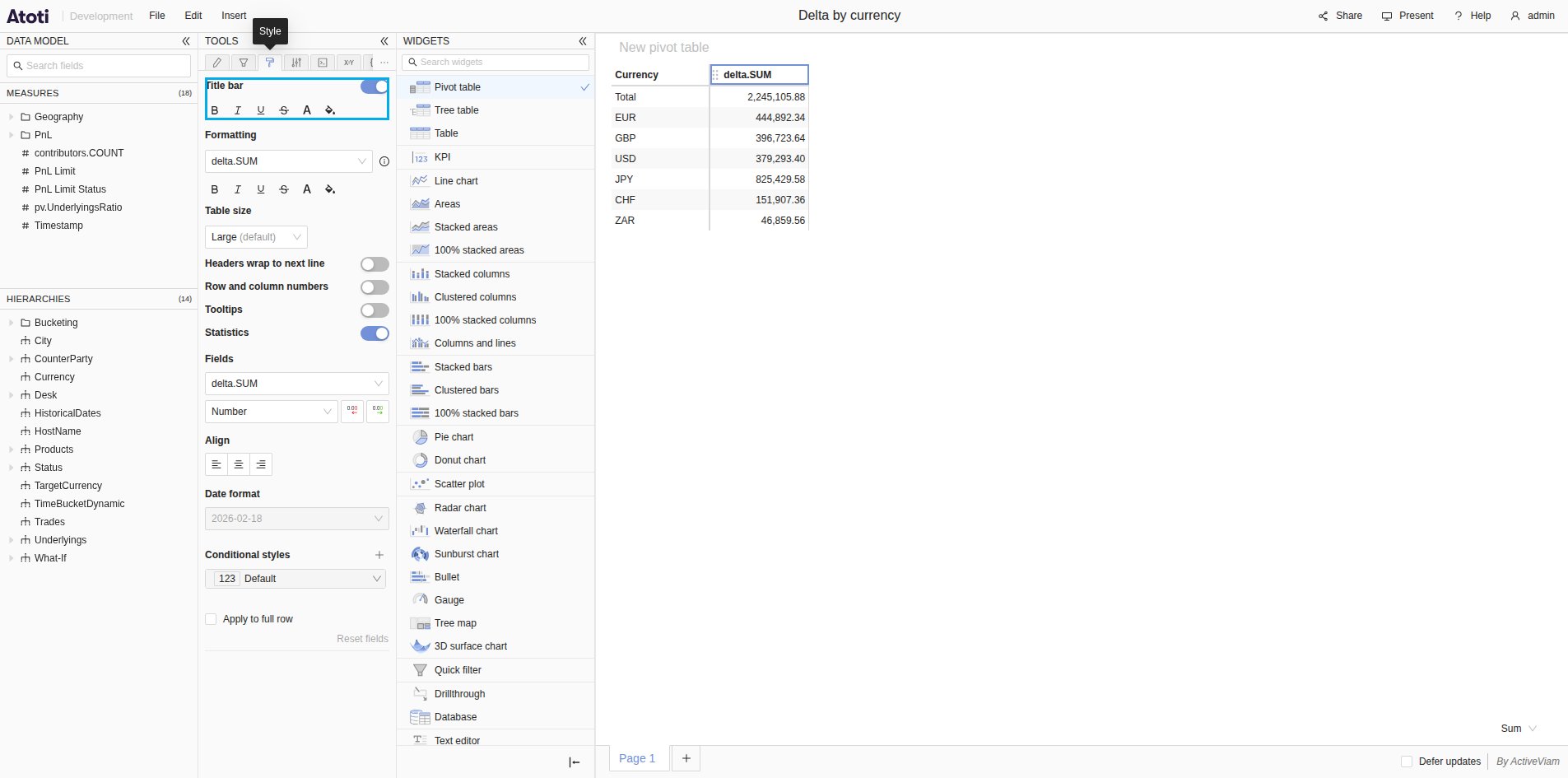Enable Headers wrap to next line

(x=375, y=264)
